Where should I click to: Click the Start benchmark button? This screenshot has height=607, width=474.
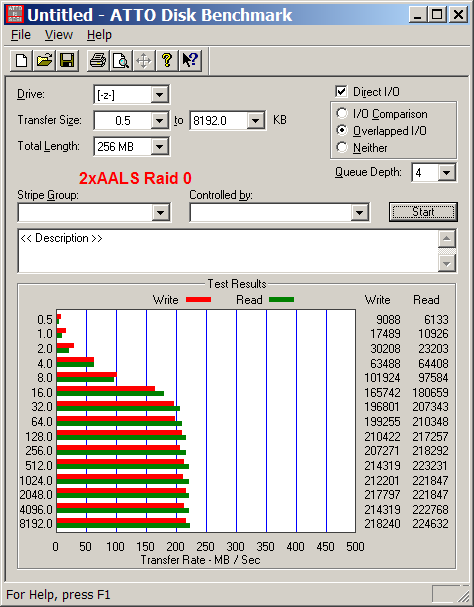(423, 212)
